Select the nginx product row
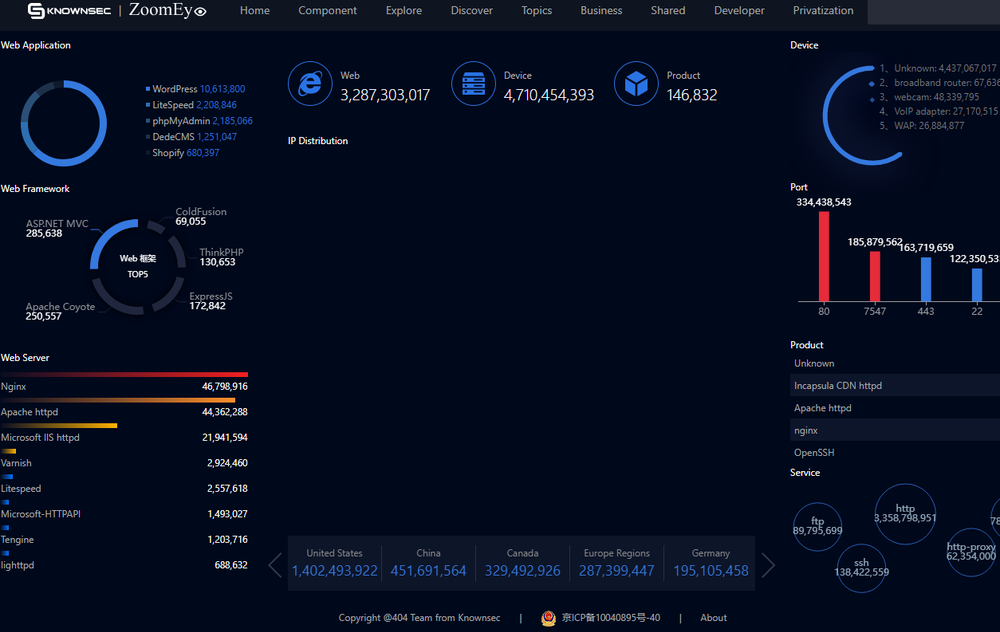1000x632 pixels. pyautogui.click(x=895, y=430)
